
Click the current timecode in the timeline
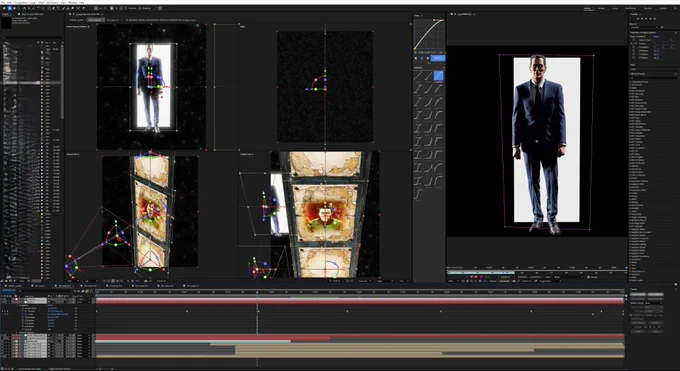(x=9, y=290)
